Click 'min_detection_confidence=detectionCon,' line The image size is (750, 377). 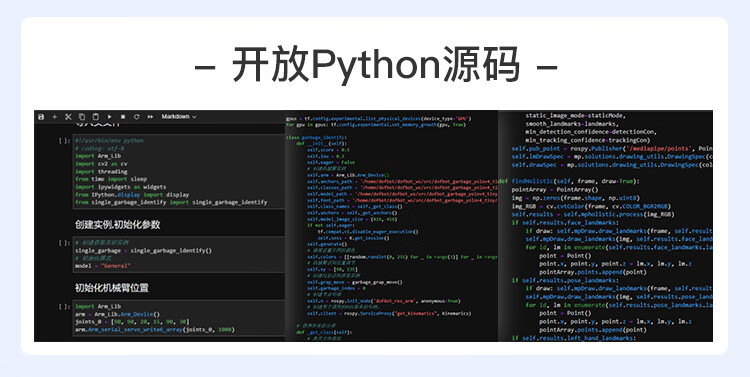click(591, 132)
